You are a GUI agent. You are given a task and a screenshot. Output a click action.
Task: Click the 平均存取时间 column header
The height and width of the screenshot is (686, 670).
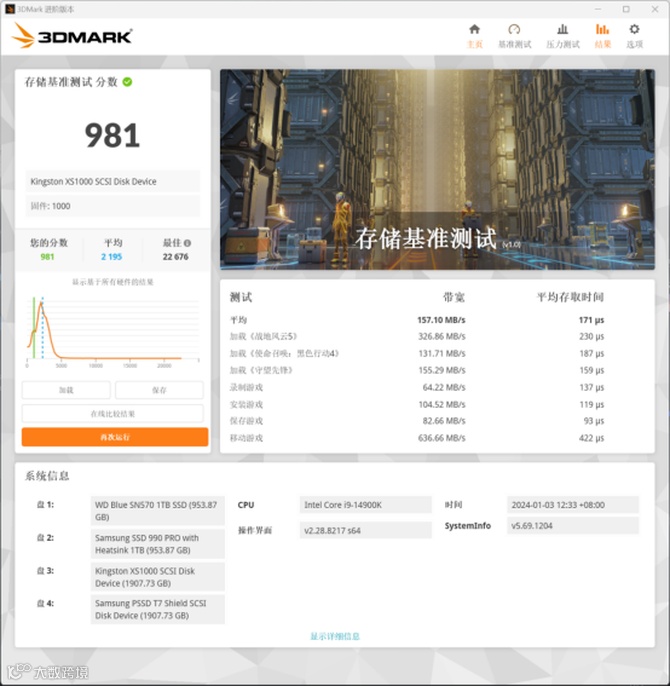[x=570, y=298]
